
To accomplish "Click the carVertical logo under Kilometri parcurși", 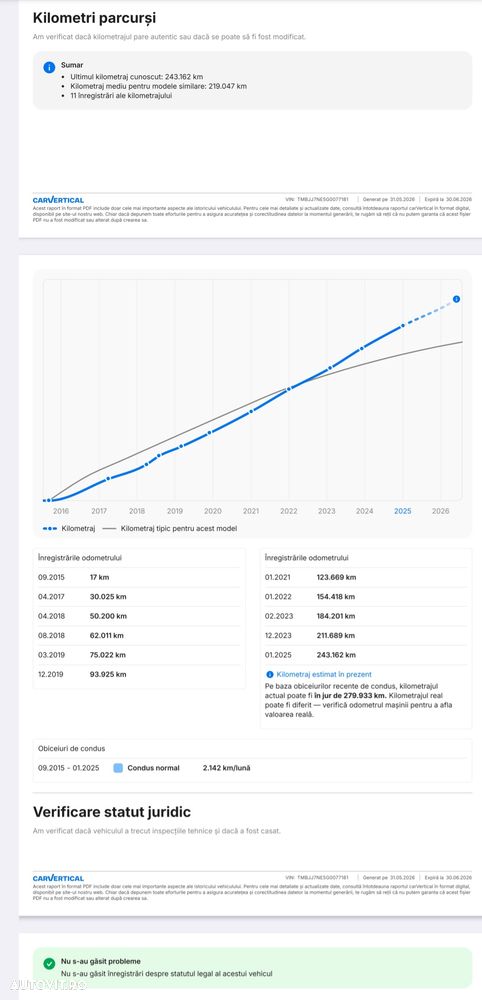I will coord(58,200).
